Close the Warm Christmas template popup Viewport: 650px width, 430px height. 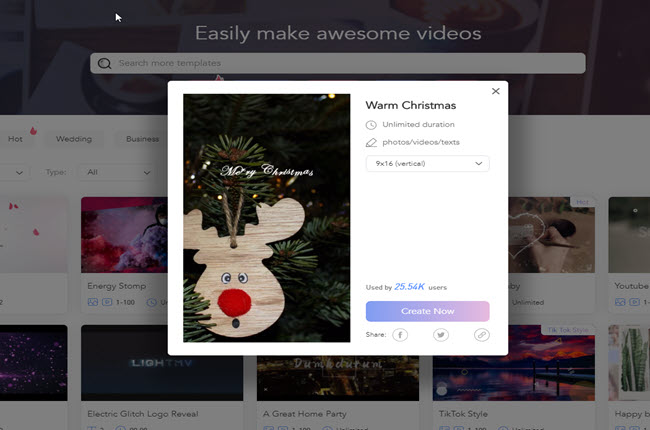[495, 91]
